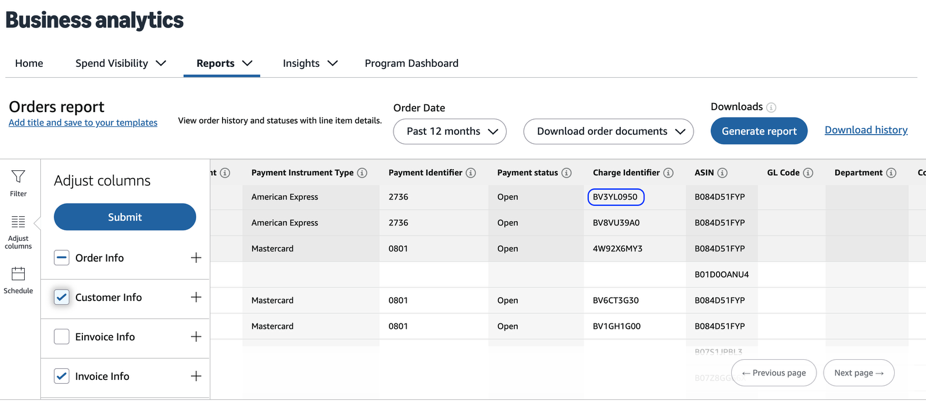Image resolution: width=926 pixels, height=404 pixels.
Task: Open the Filter panel icon
Action: pos(18,177)
